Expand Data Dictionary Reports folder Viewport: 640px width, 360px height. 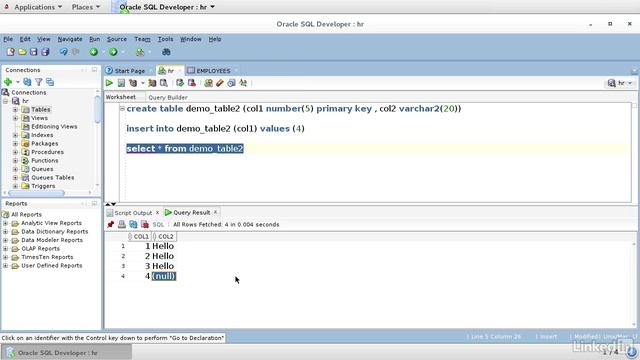pos(5,232)
